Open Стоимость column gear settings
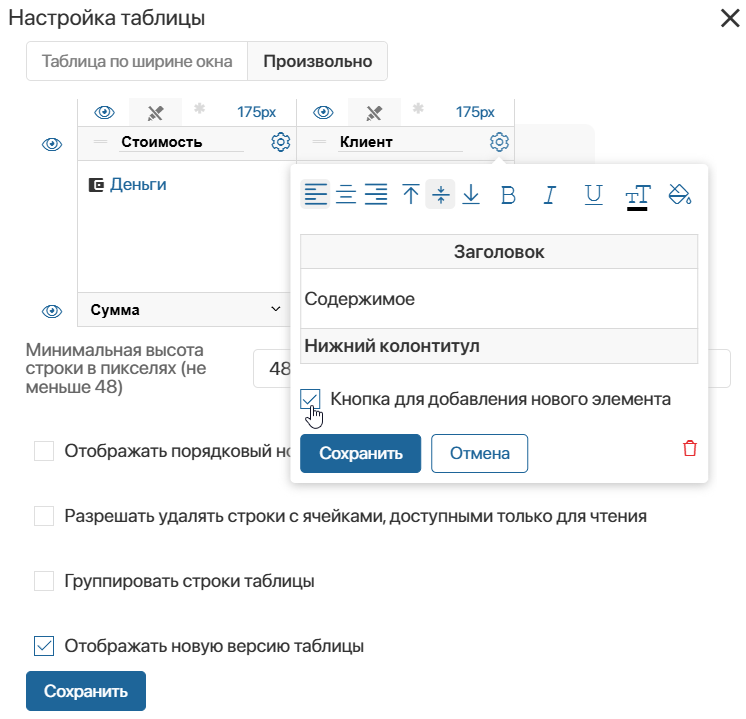The height and width of the screenshot is (719, 746). point(280,142)
